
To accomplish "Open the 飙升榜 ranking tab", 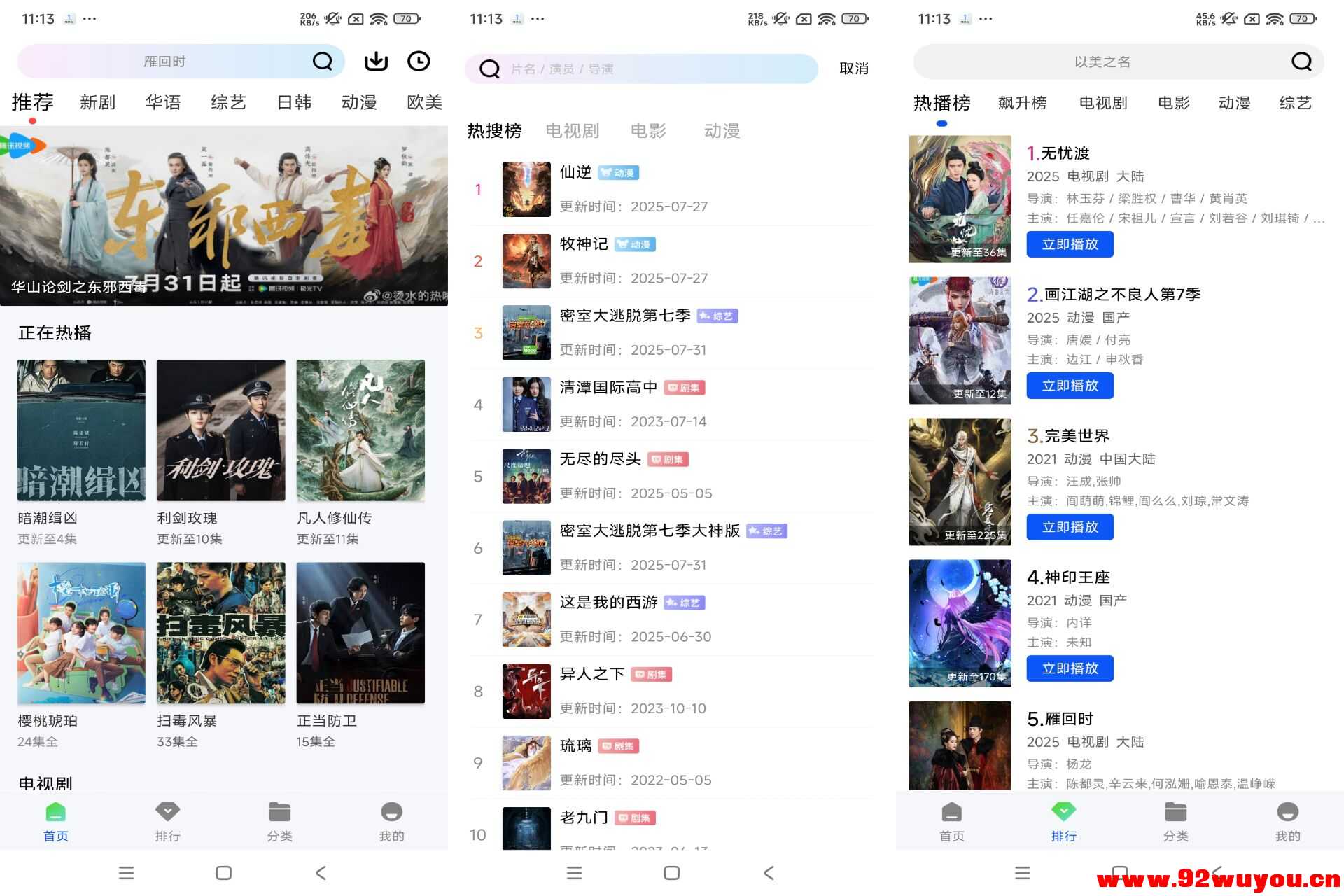I will [1023, 103].
